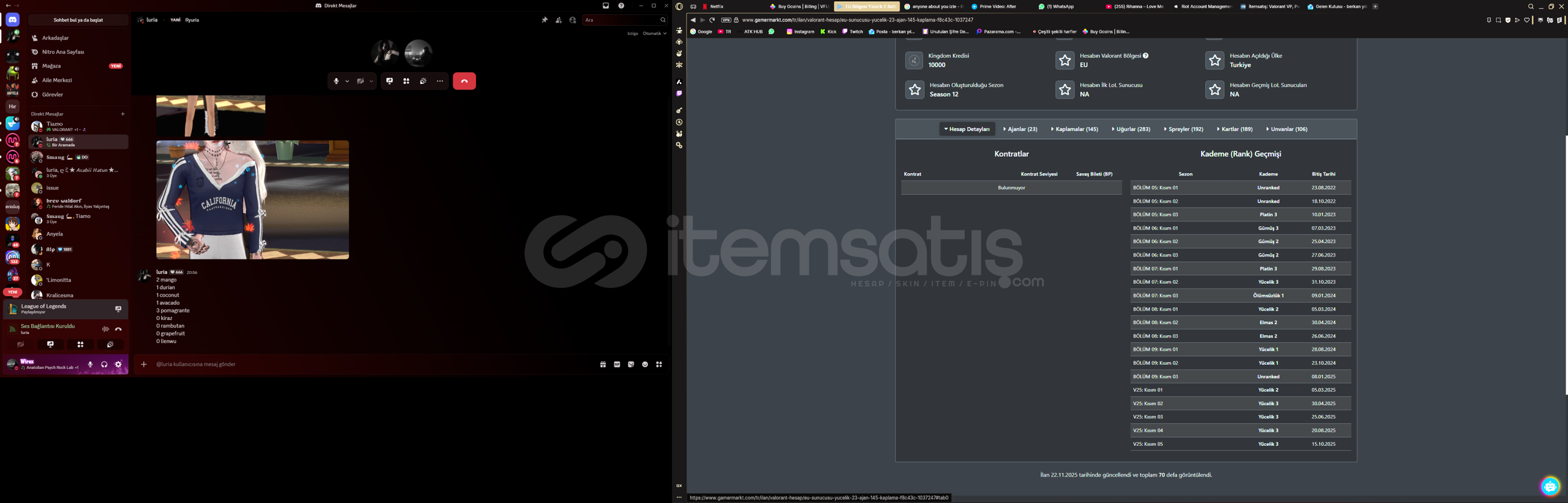Reload the gamermarkt page
The width and height of the screenshot is (1568, 503).
pos(712,20)
